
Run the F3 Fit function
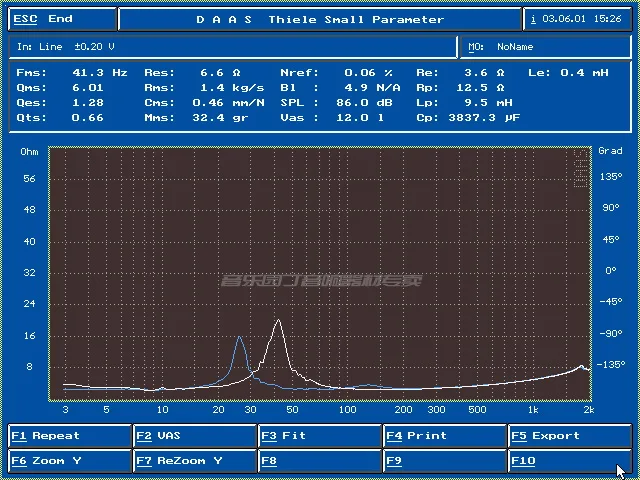[320, 436]
